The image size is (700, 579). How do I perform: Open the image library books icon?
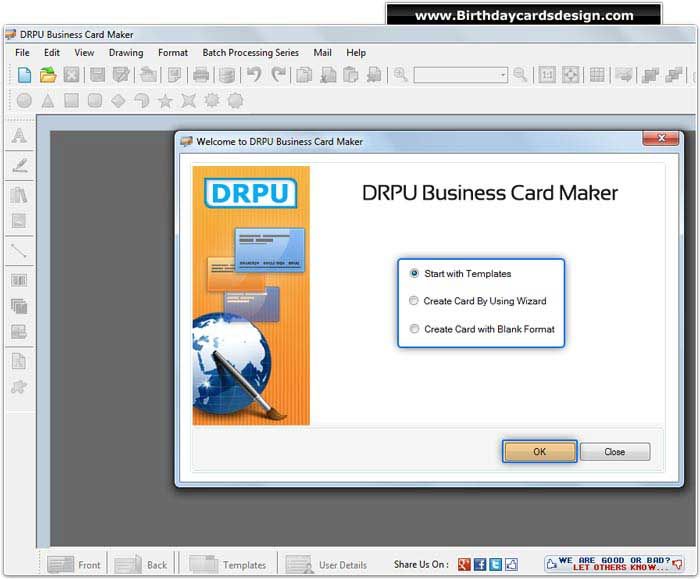19,195
